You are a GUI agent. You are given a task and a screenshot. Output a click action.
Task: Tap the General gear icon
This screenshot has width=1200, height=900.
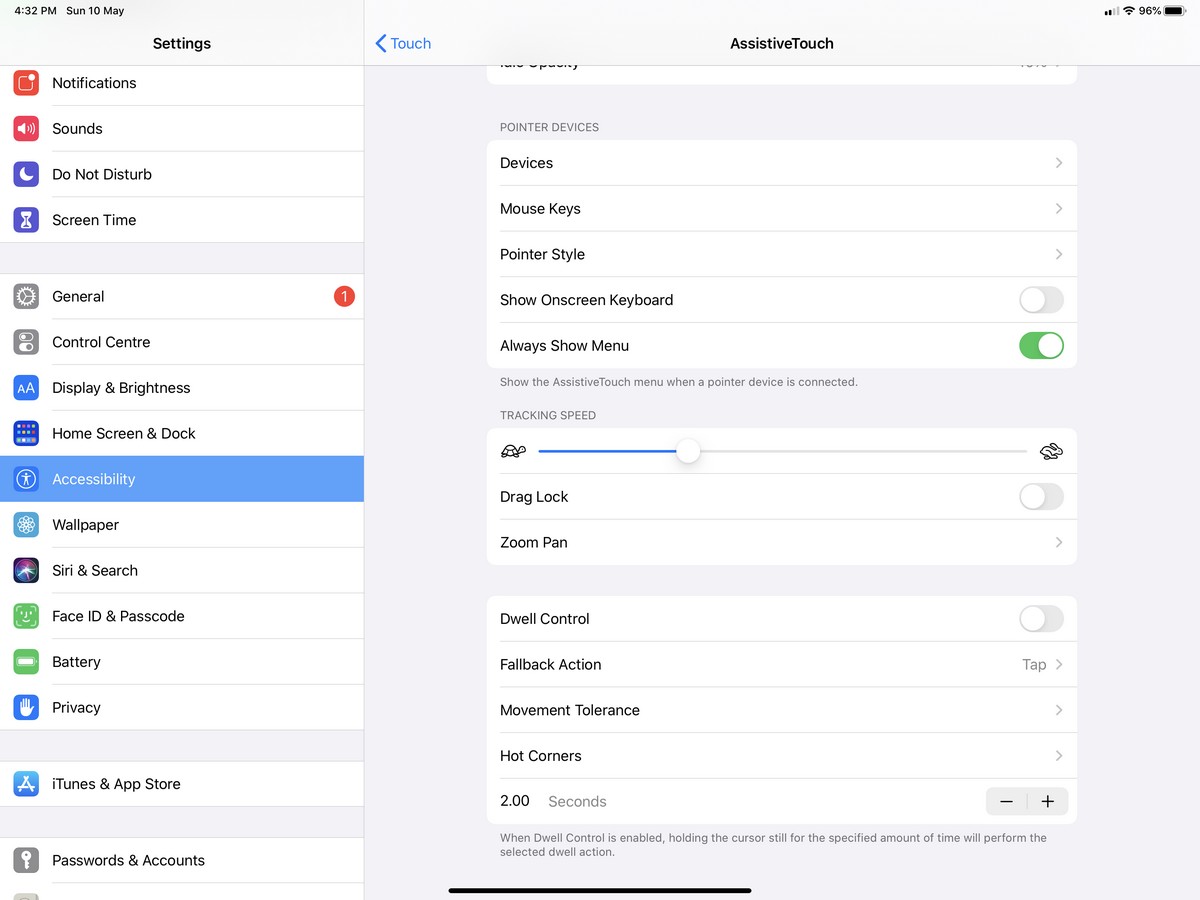(x=26, y=296)
